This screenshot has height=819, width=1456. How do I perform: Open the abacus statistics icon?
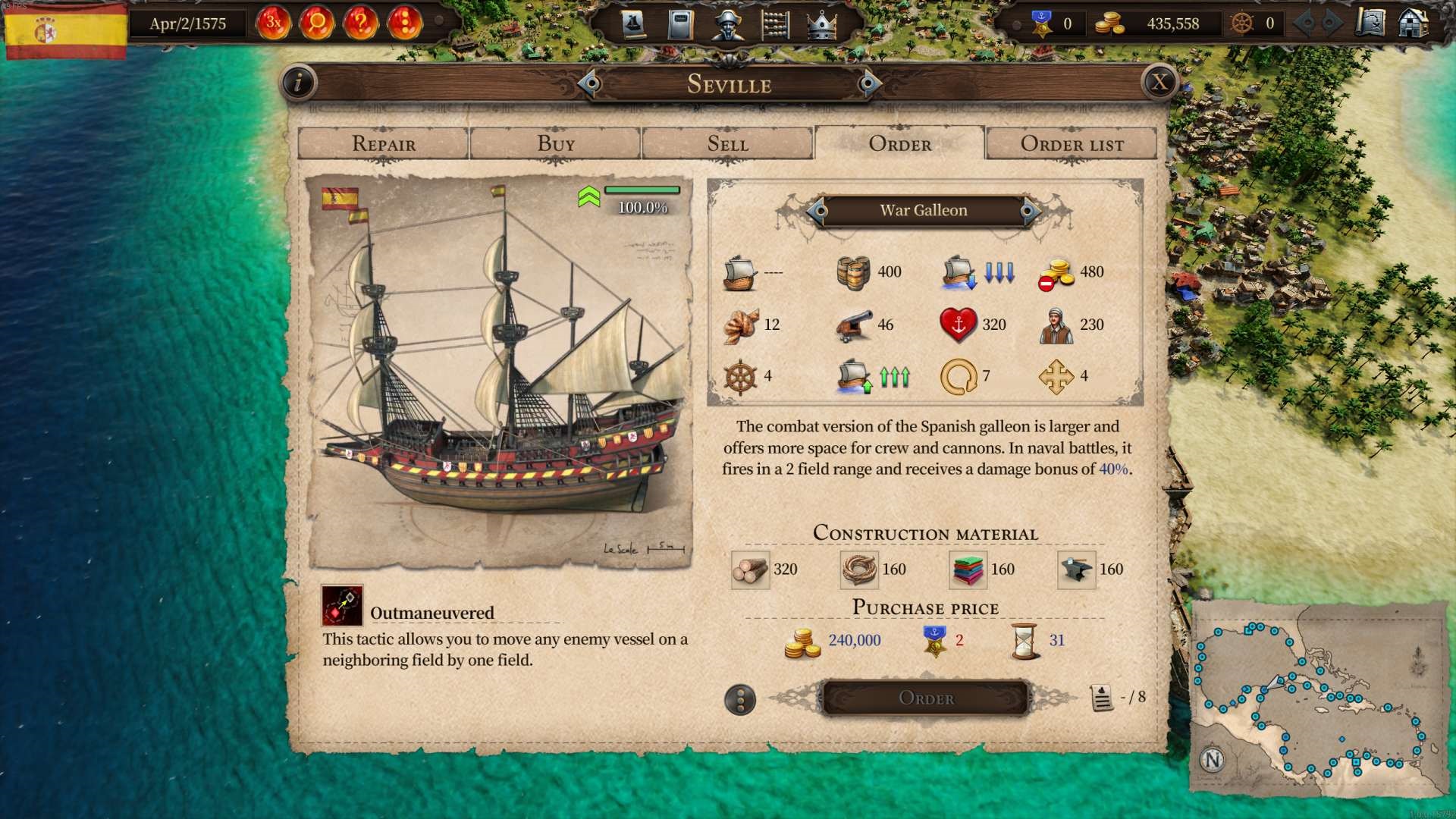pos(774,24)
